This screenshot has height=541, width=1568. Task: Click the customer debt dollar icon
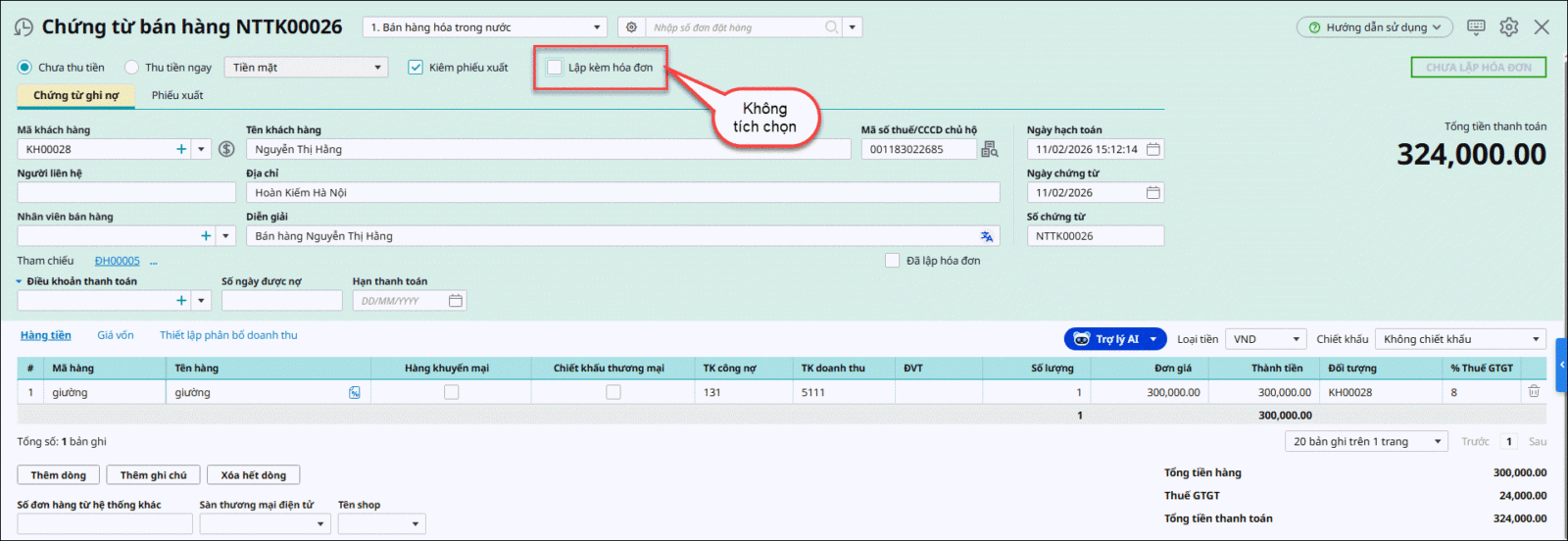coord(226,149)
